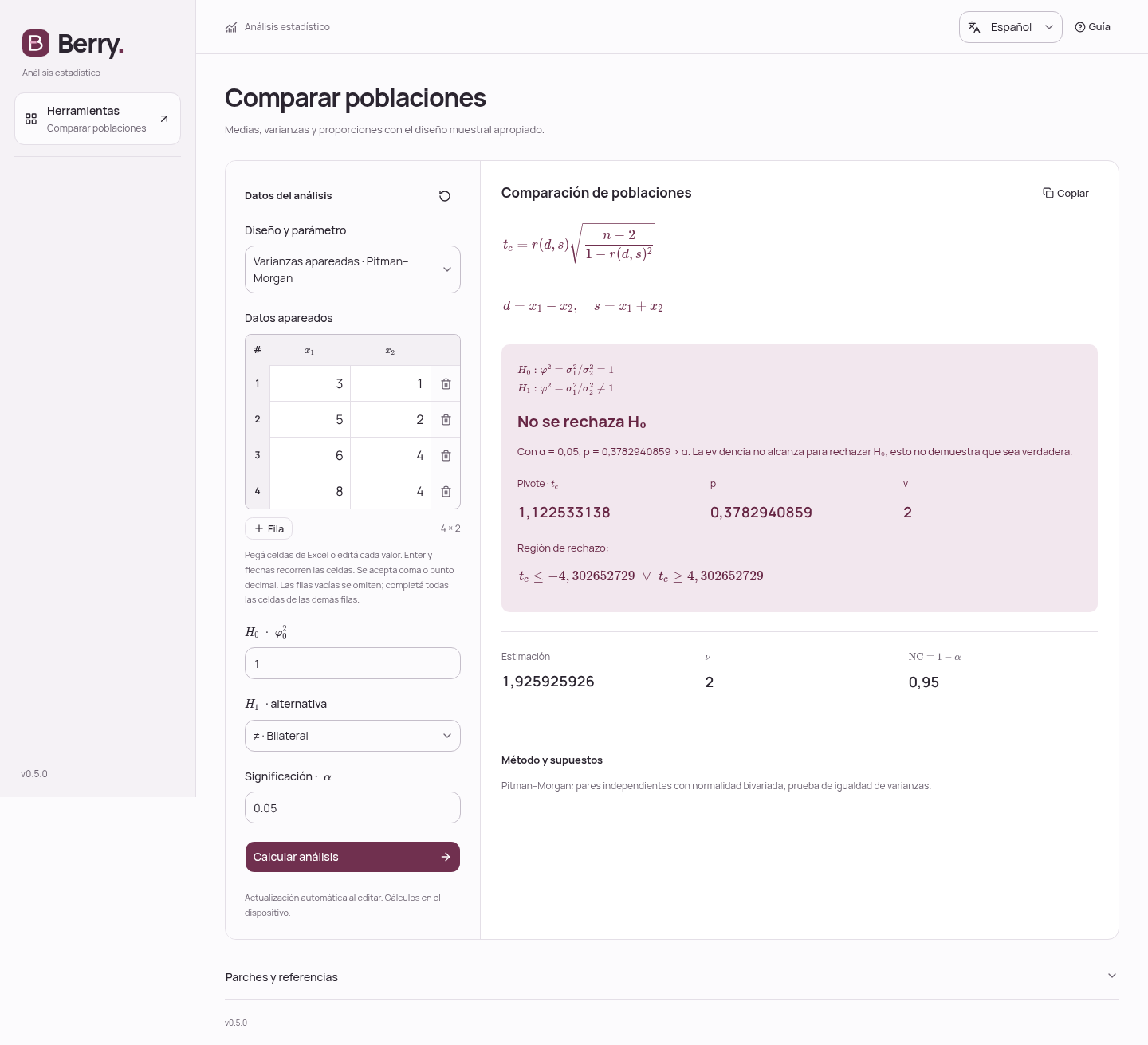This screenshot has width=1148, height=1045.
Task: Click the x1 cell in row 4
Action: [x=310, y=492]
